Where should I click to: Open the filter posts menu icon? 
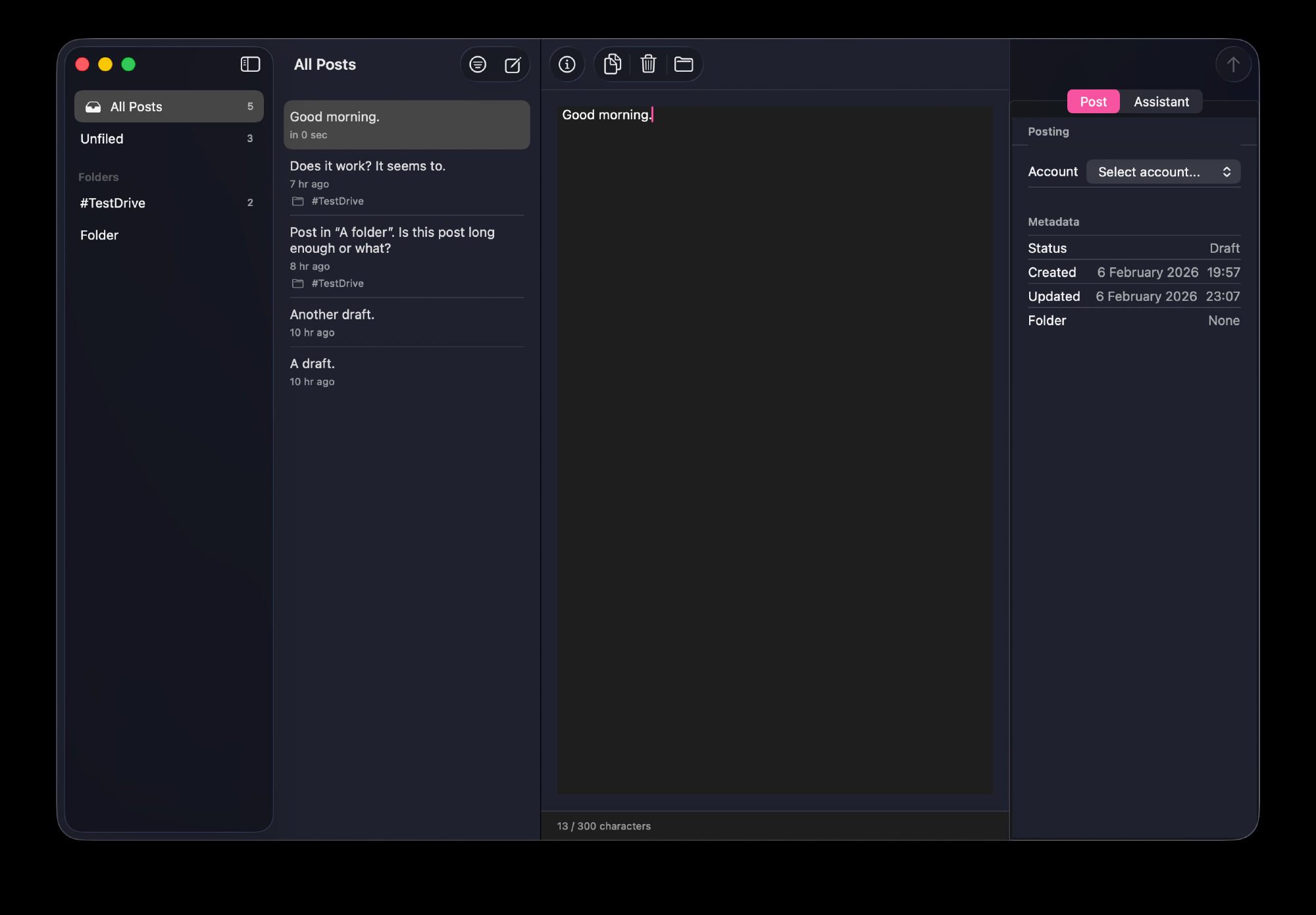(478, 65)
